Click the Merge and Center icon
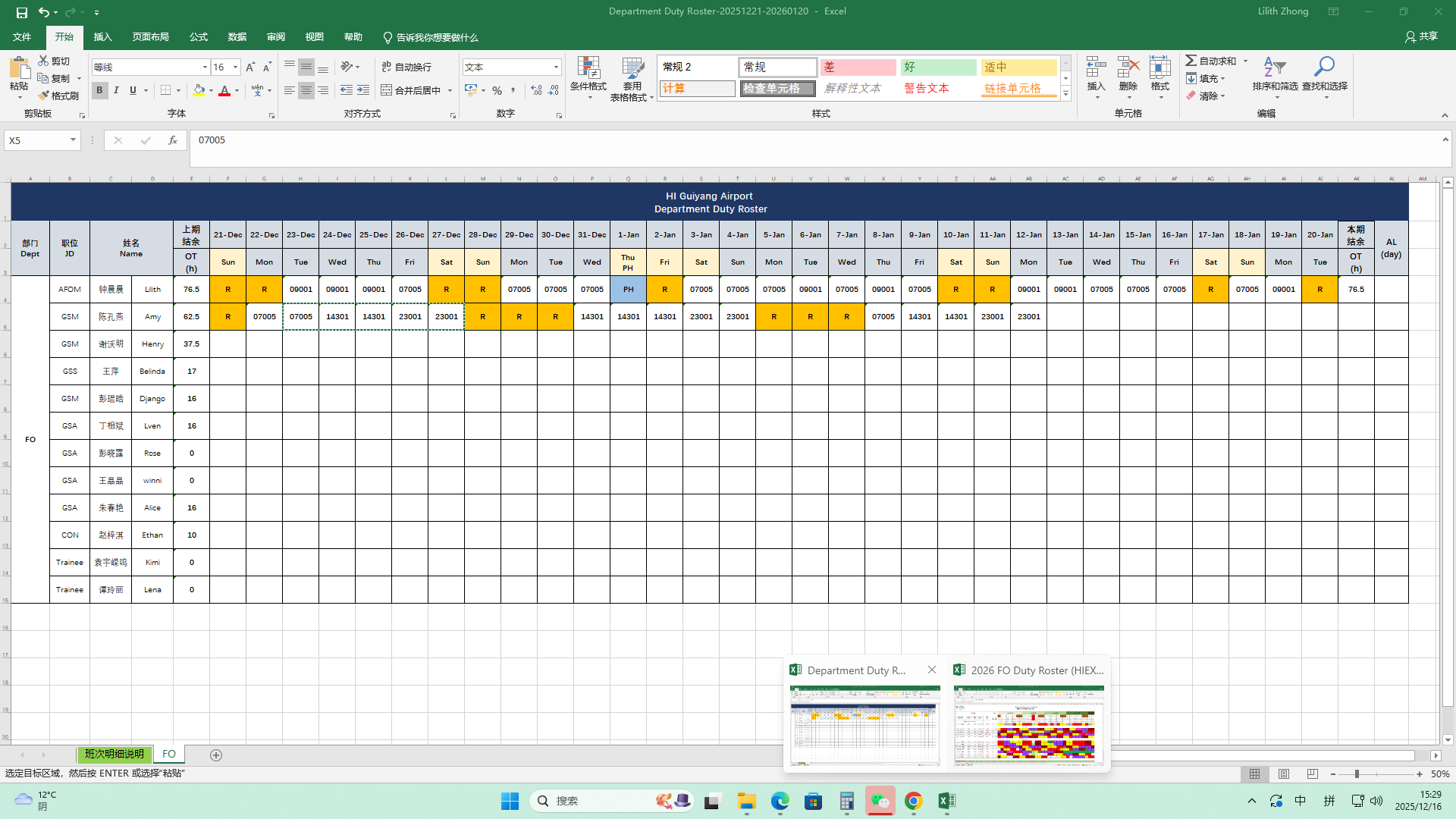The image size is (1456, 819). tap(387, 90)
